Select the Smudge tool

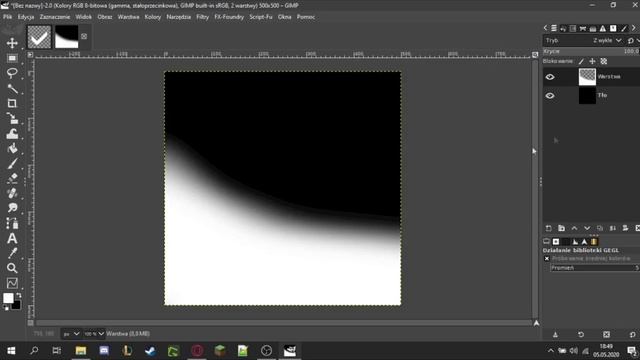tap(12, 208)
